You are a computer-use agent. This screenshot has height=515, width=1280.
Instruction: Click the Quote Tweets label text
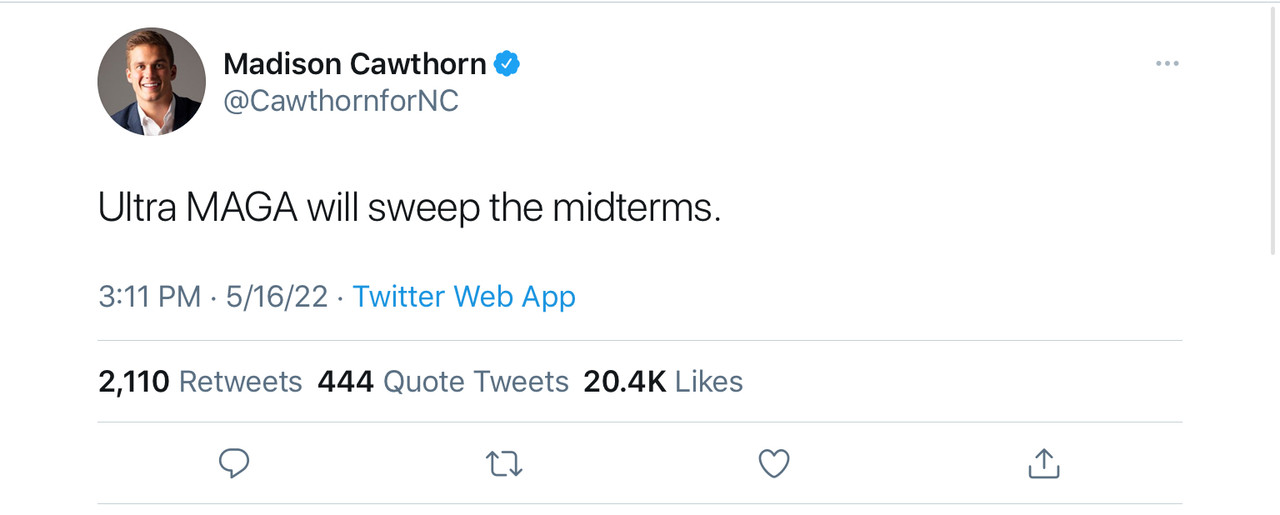coord(476,382)
